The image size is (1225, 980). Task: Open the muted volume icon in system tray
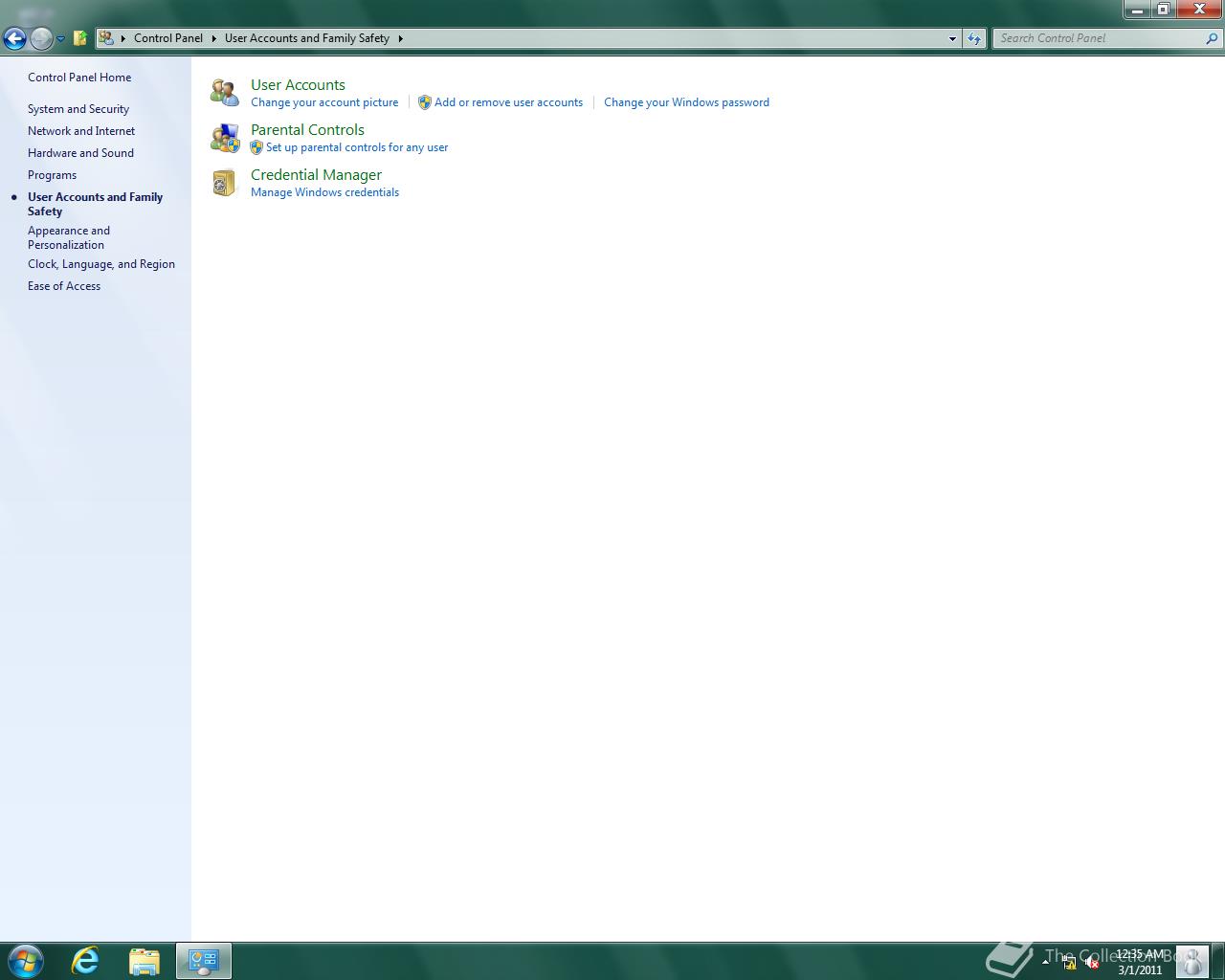coord(1092,962)
